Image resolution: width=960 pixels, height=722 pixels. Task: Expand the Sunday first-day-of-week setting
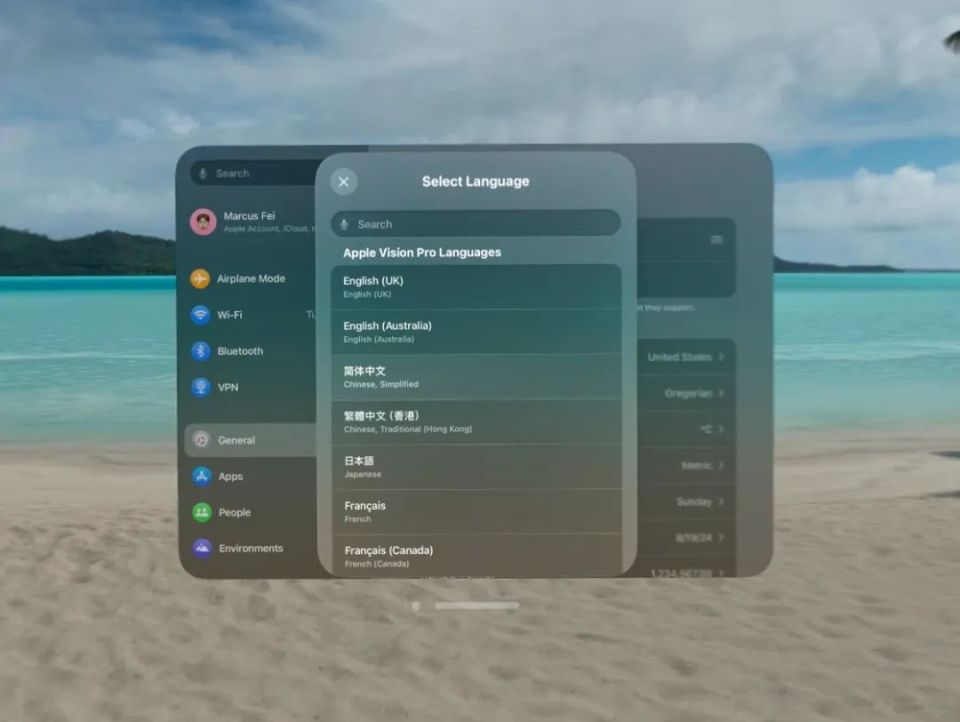point(695,501)
